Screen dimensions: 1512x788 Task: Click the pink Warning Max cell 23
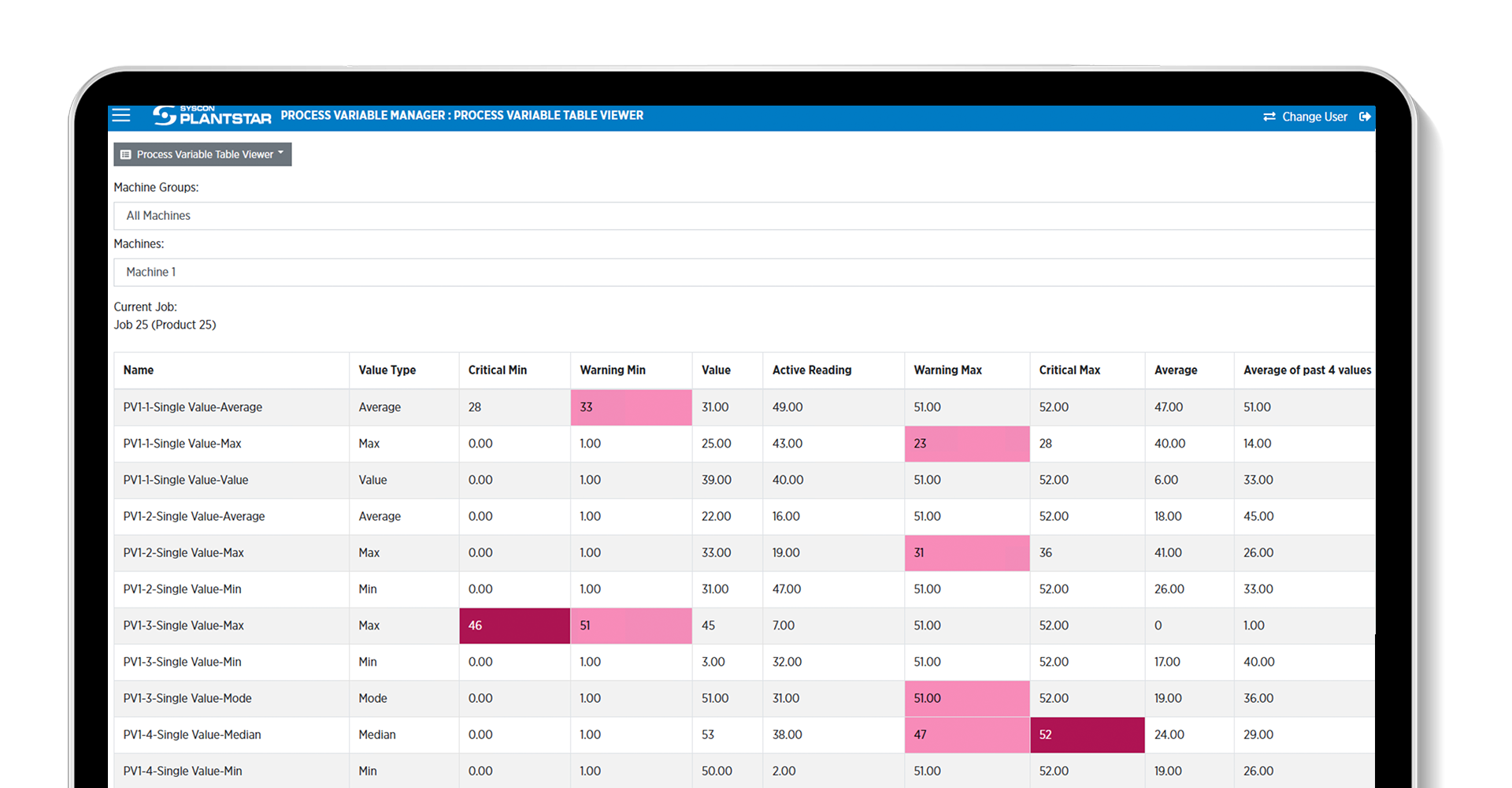click(x=967, y=444)
